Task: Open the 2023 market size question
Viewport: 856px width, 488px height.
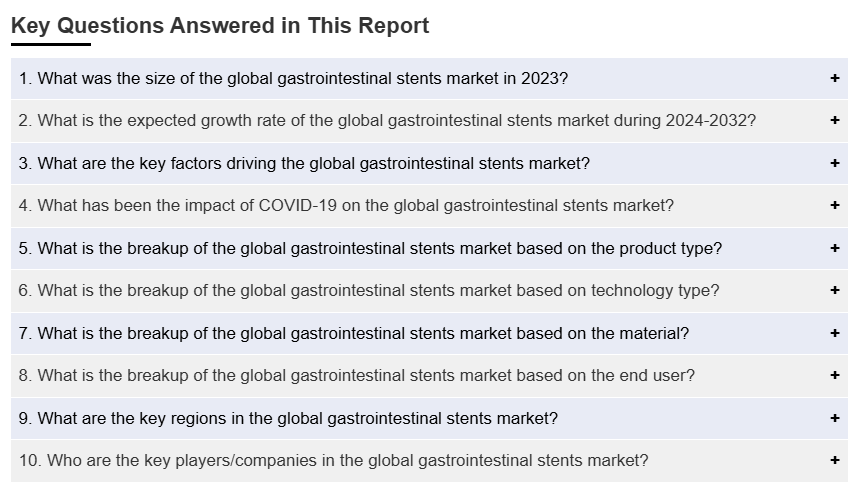Action: pos(429,79)
